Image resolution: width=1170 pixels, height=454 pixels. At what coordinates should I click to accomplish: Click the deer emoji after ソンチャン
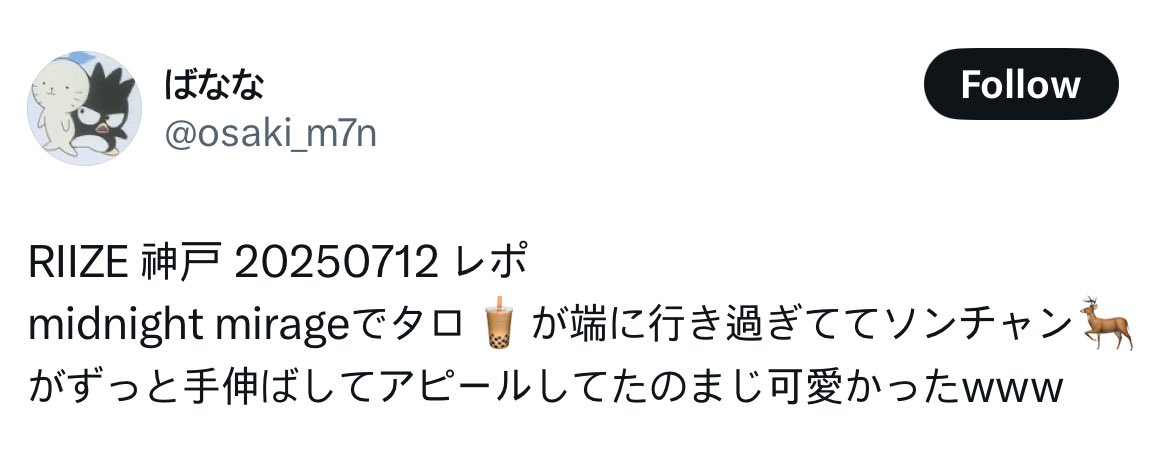click(x=1107, y=323)
